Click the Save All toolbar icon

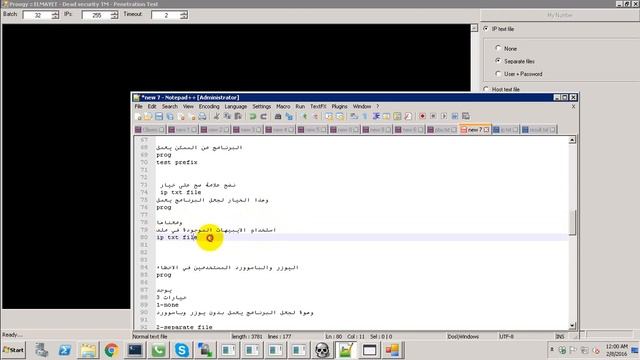coord(170,117)
